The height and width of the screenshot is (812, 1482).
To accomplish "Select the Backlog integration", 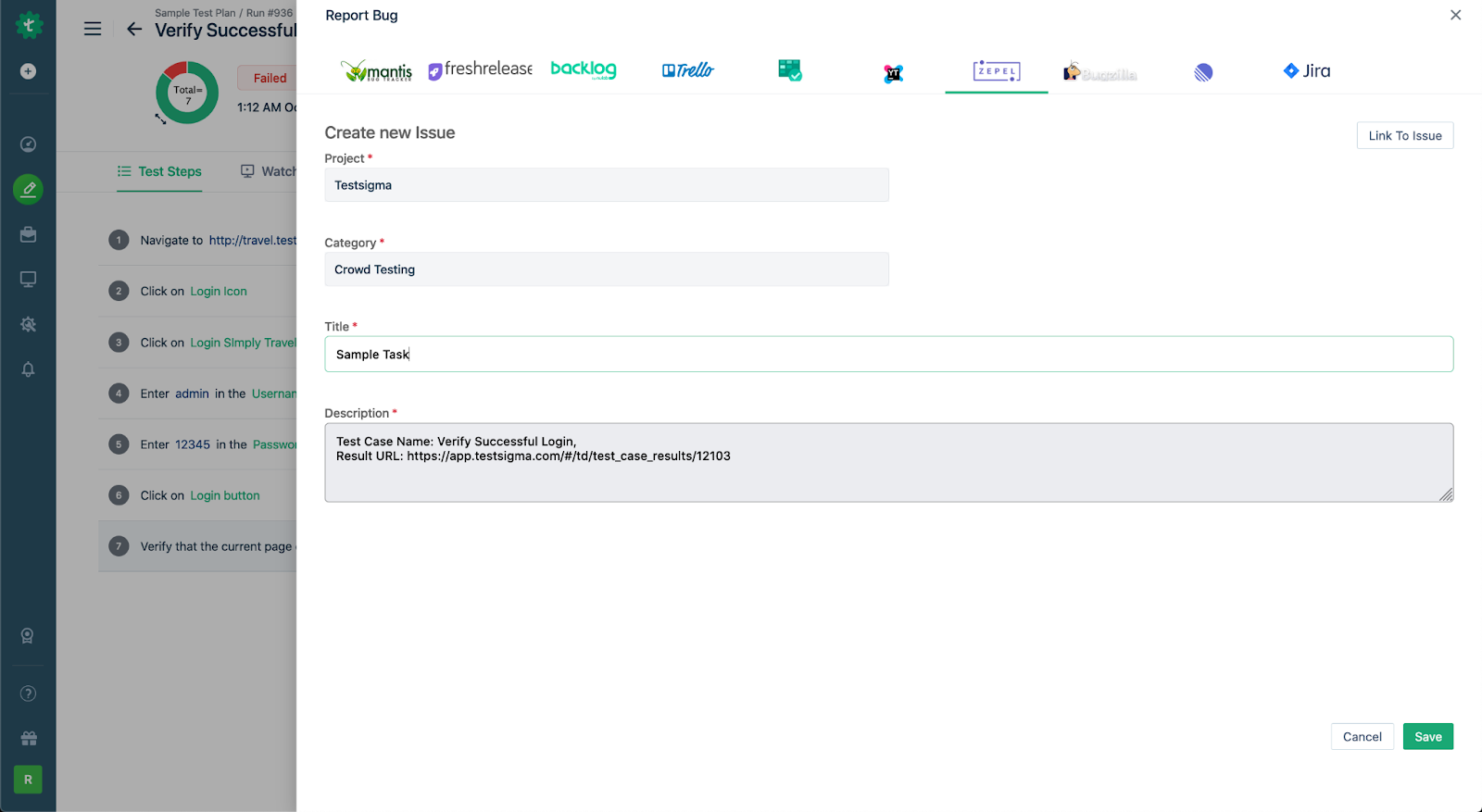I will click(584, 69).
